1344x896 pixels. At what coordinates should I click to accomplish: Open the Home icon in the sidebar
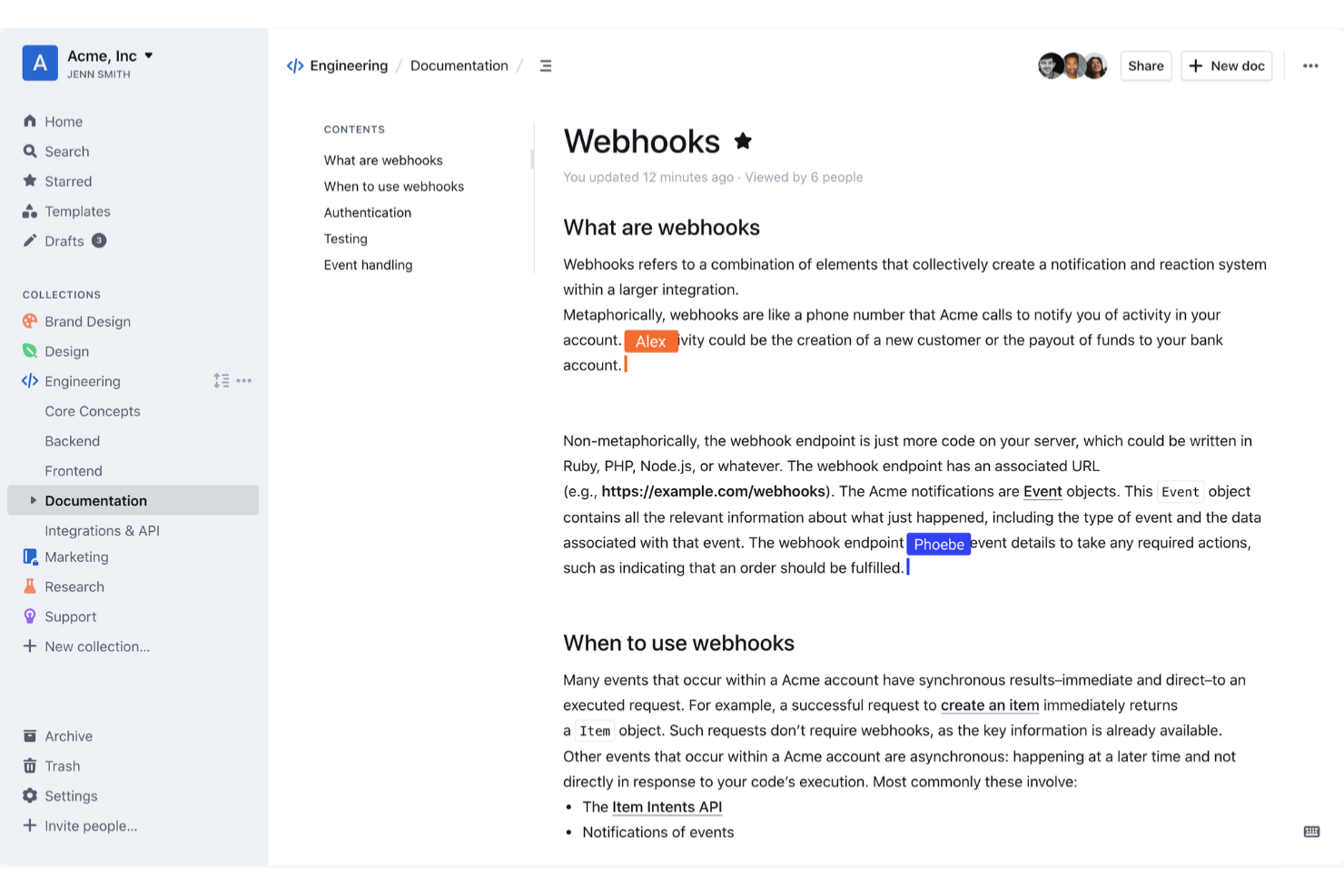30,121
